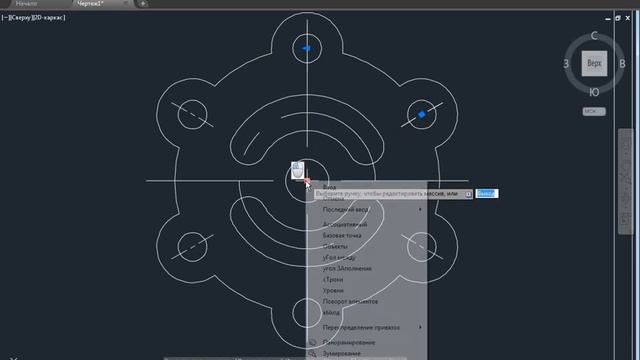640x360 pixels.
Task: Select Базовая точка option
Action: pyautogui.click(x=342, y=236)
